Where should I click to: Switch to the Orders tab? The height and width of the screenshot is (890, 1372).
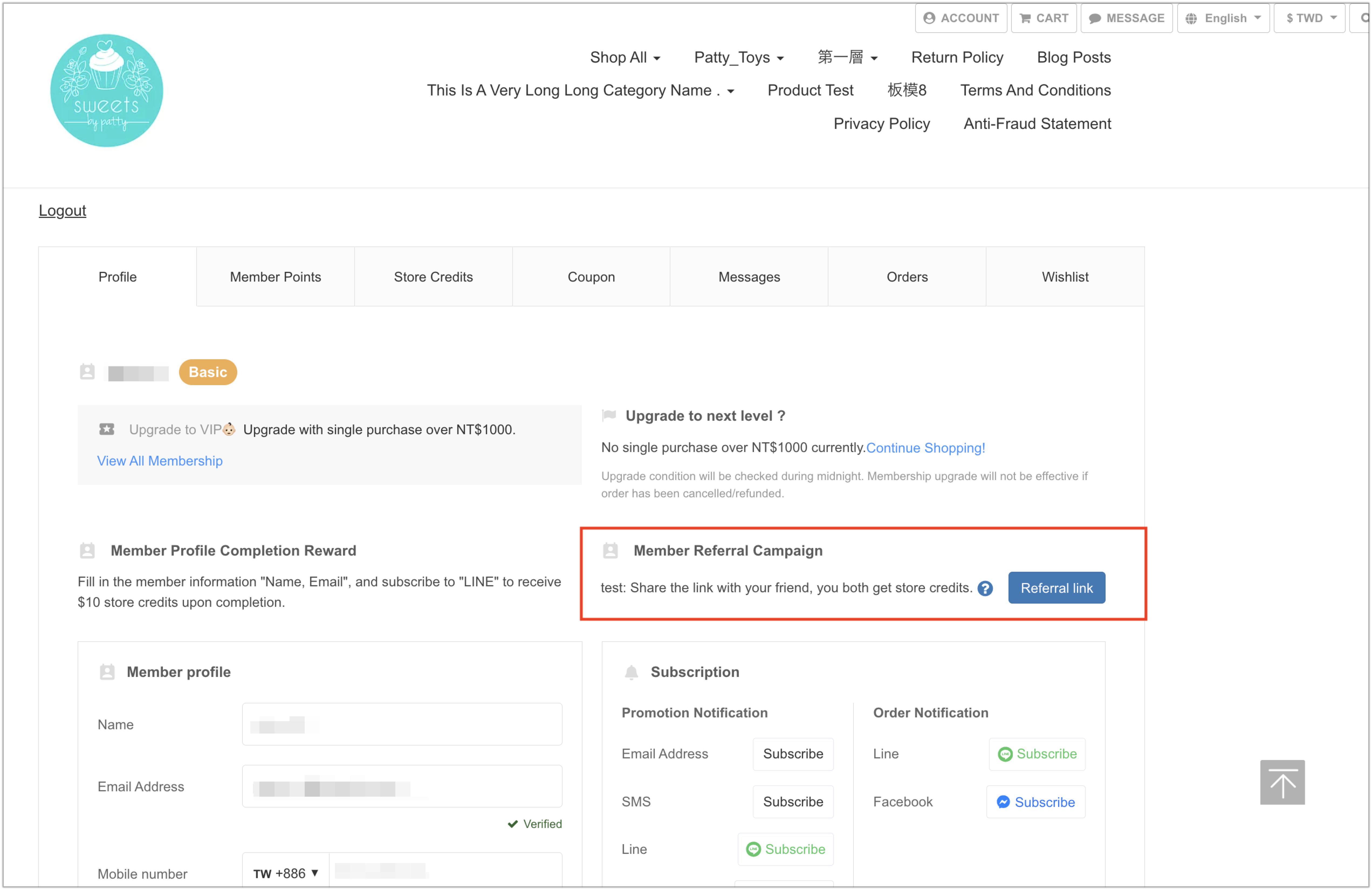(x=907, y=277)
